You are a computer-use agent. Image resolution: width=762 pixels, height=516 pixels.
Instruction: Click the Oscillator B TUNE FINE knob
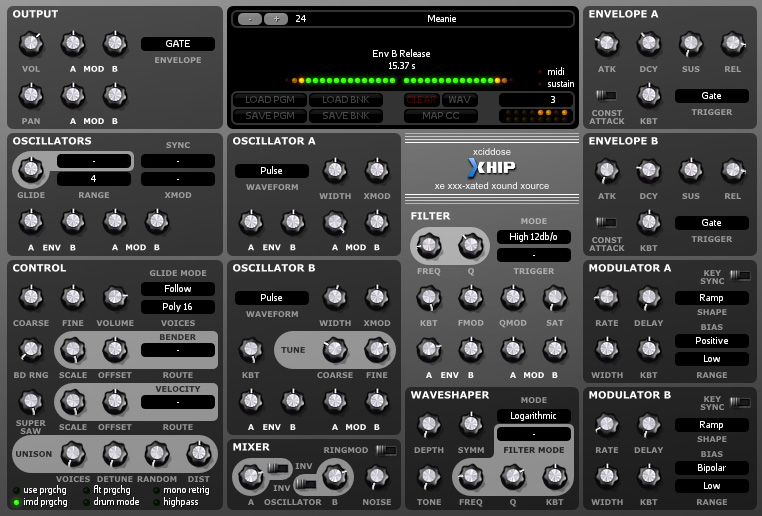377,349
